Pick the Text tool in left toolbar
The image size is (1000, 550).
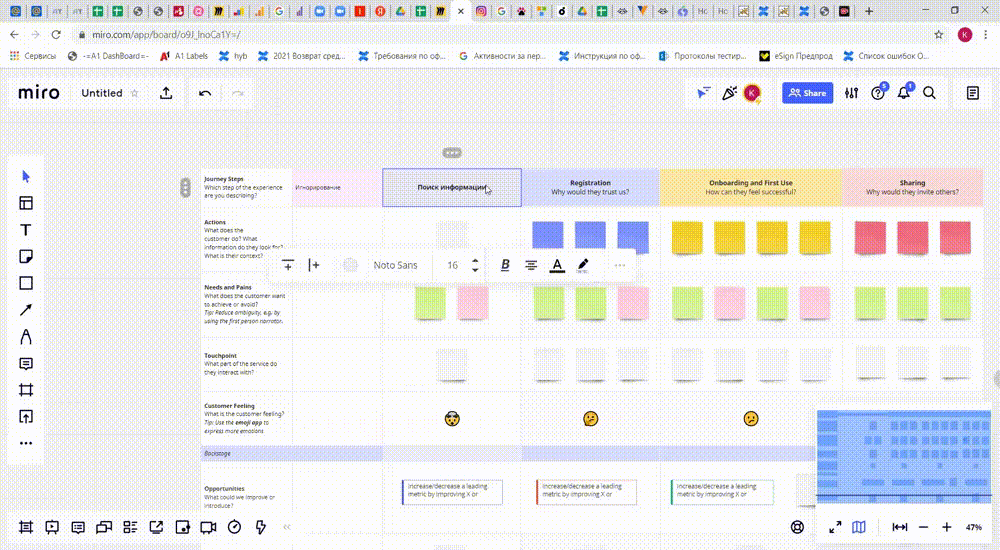tap(27, 230)
